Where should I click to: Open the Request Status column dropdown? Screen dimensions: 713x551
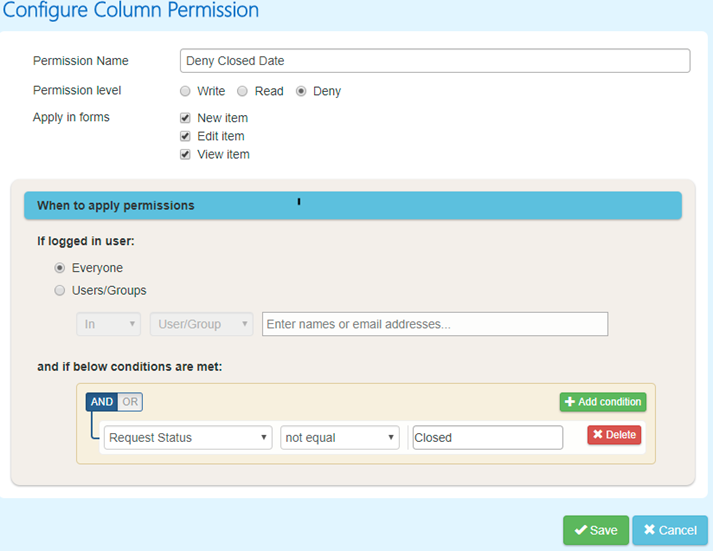pos(188,438)
